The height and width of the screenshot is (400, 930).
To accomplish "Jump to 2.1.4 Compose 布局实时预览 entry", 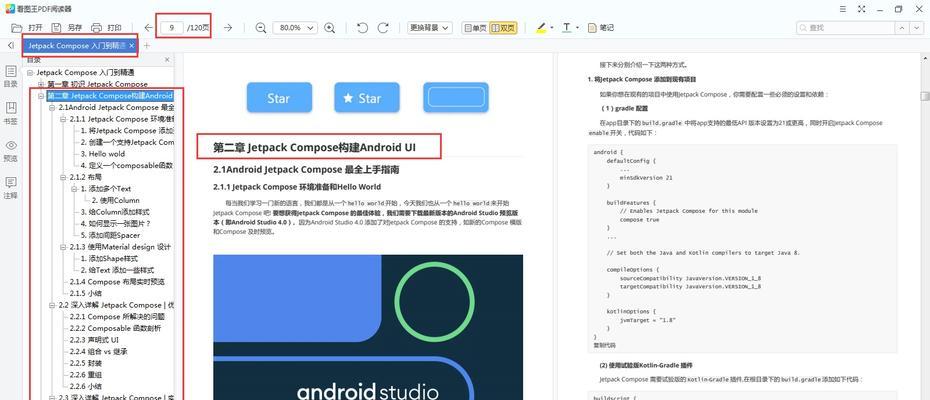I will click(x=117, y=282).
